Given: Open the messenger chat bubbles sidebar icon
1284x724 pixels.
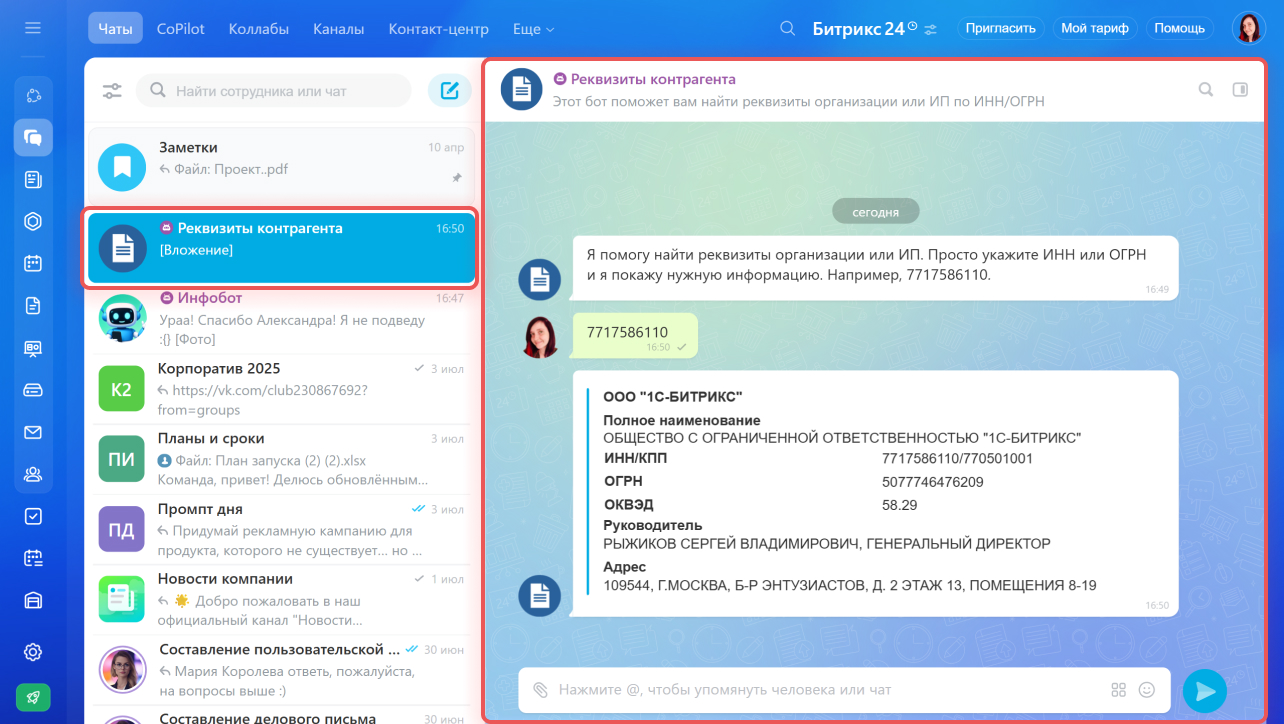Looking at the screenshot, I should (x=33, y=137).
